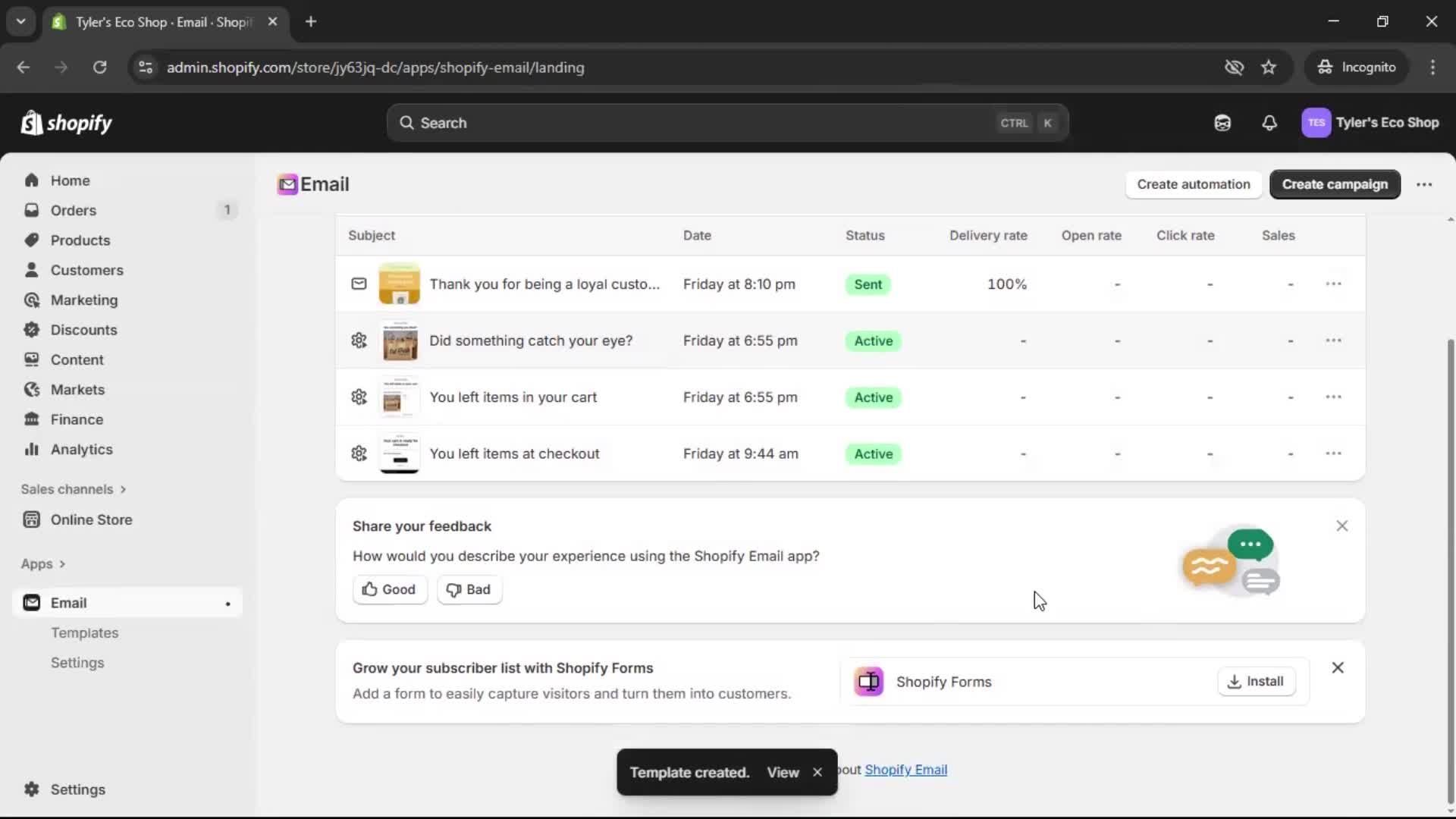Open more actions next to Create campaign
The height and width of the screenshot is (819, 1456).
point(1424,184)
